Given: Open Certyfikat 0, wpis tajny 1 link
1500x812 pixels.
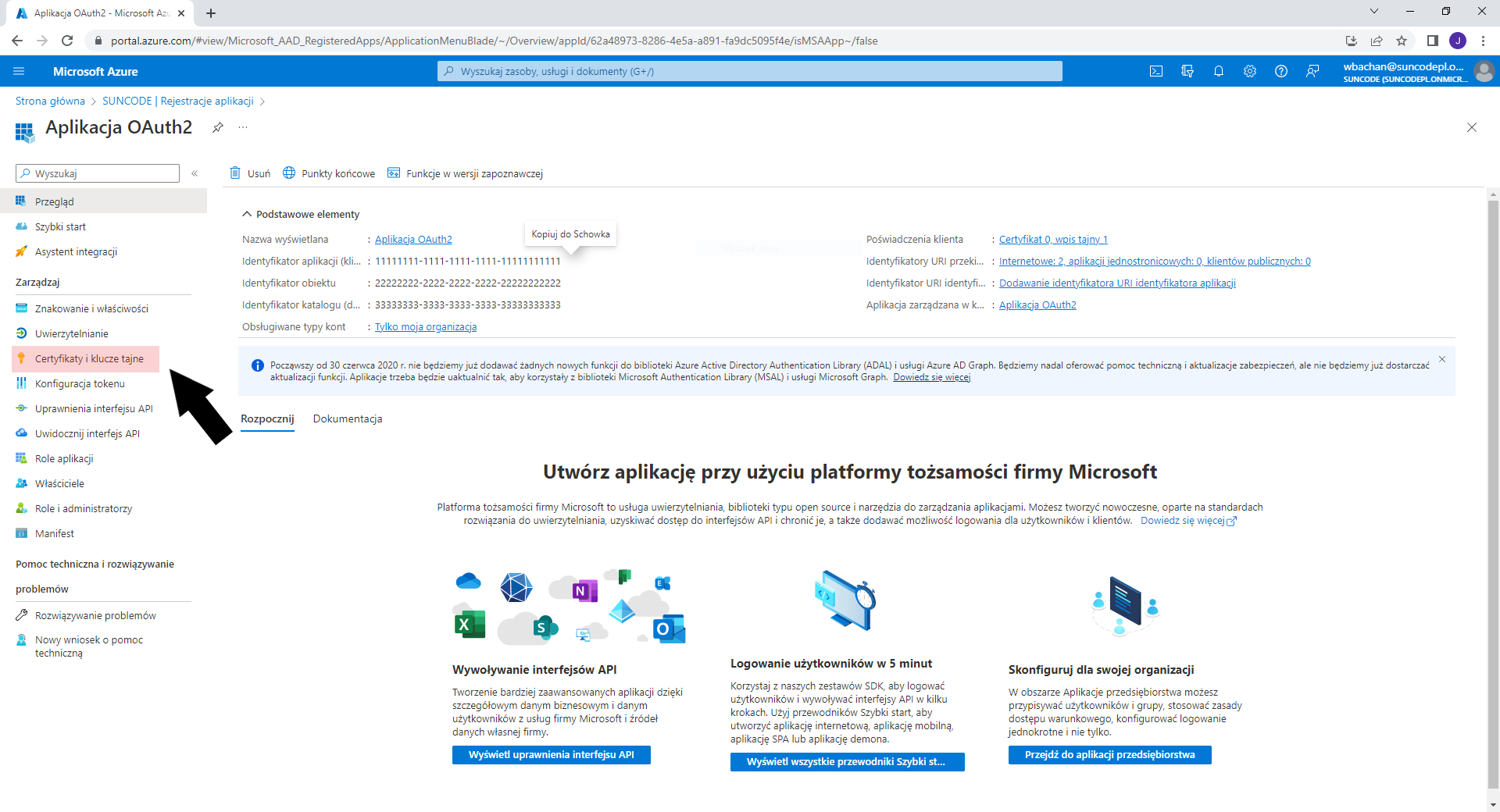Looking at the screenshot, I should (1053, 239).
